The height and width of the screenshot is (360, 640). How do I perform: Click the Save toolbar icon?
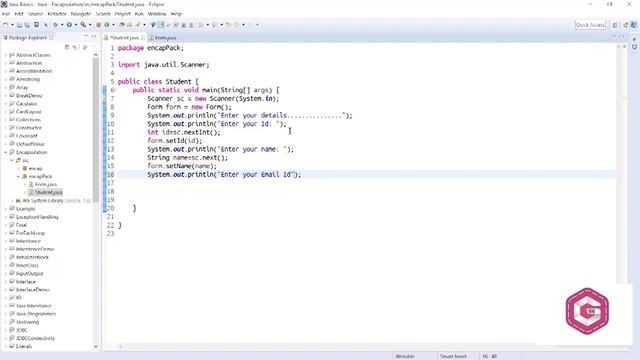pos(20,25)
